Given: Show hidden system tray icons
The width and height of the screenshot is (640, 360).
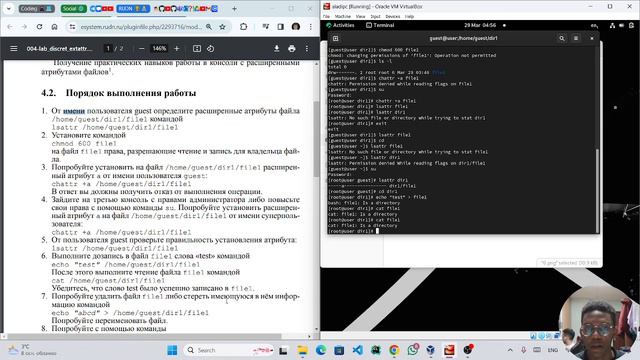Looking at the screenshot, I should point(510,350).
